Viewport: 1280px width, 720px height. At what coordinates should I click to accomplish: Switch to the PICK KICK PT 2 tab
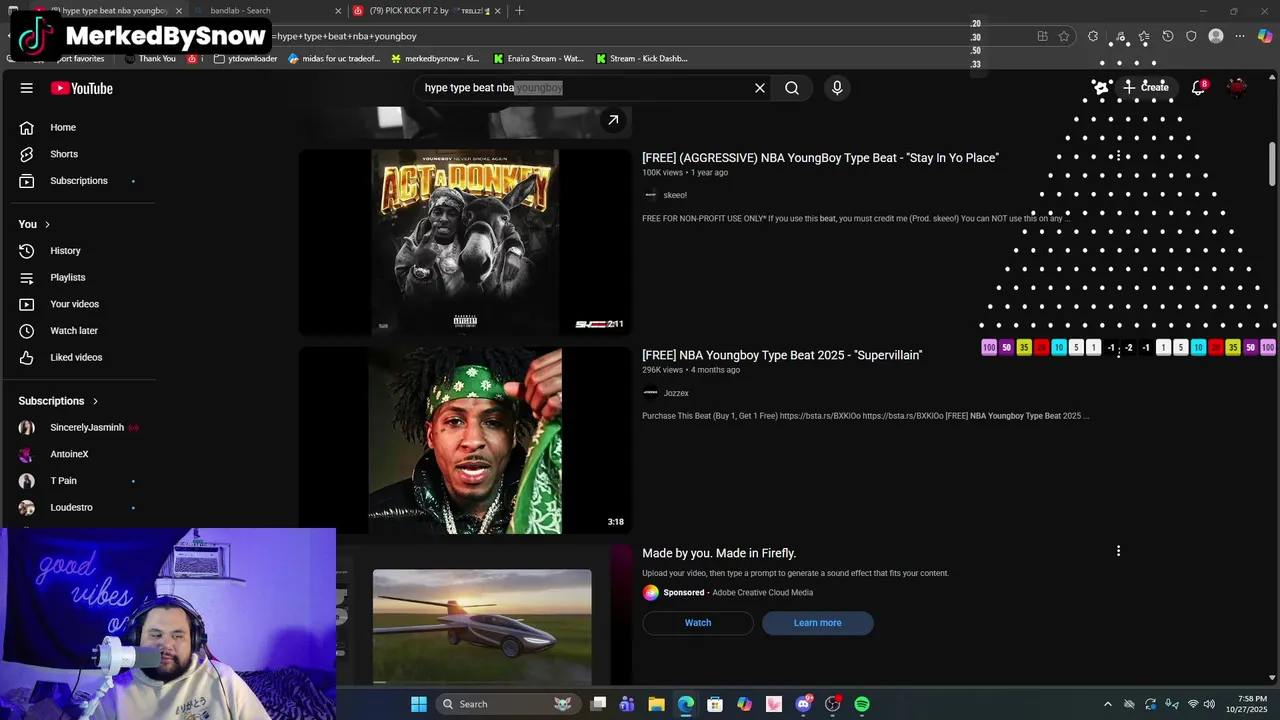click(426, 11)
